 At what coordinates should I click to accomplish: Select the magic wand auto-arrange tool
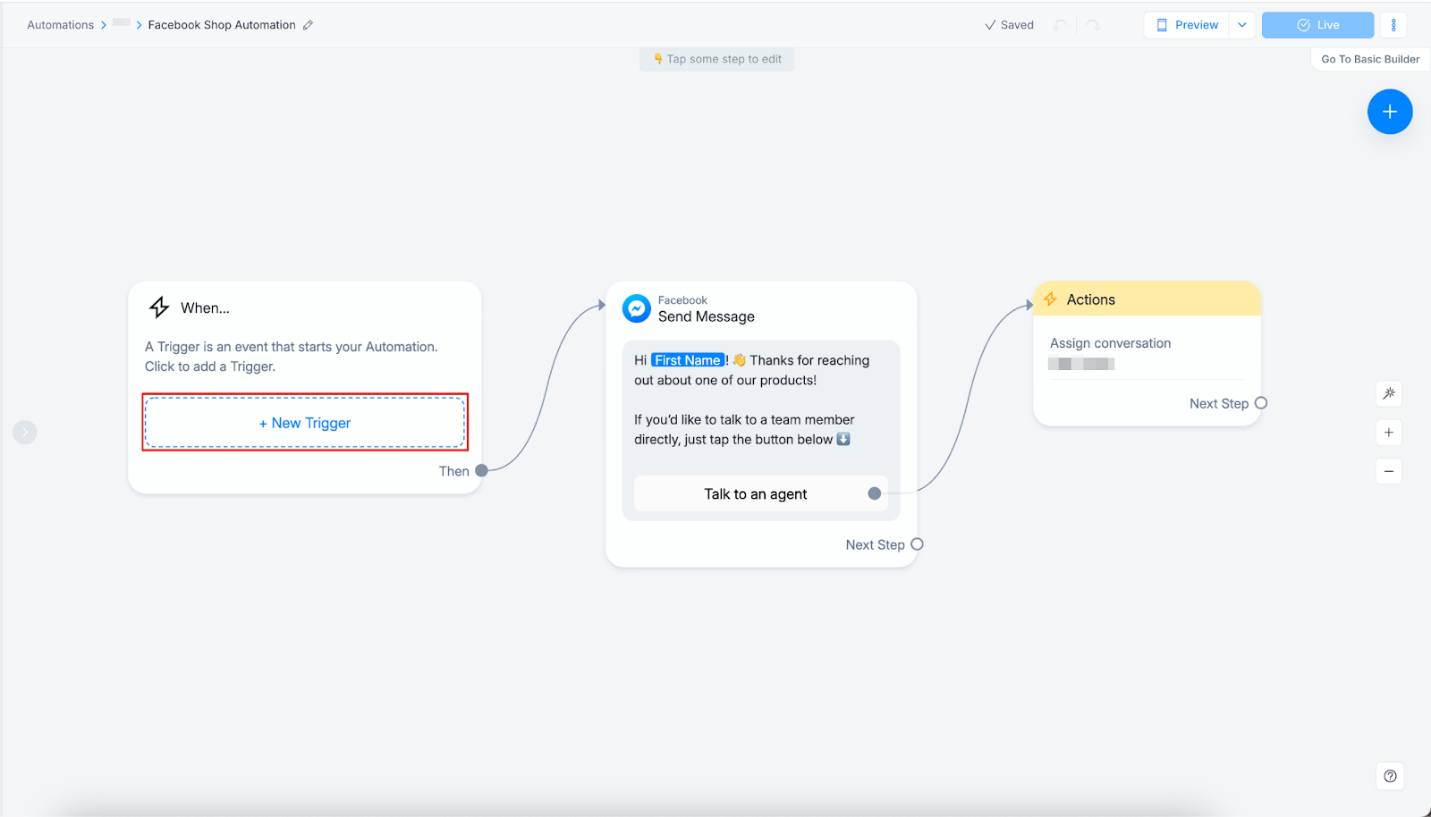point(1388,393)
